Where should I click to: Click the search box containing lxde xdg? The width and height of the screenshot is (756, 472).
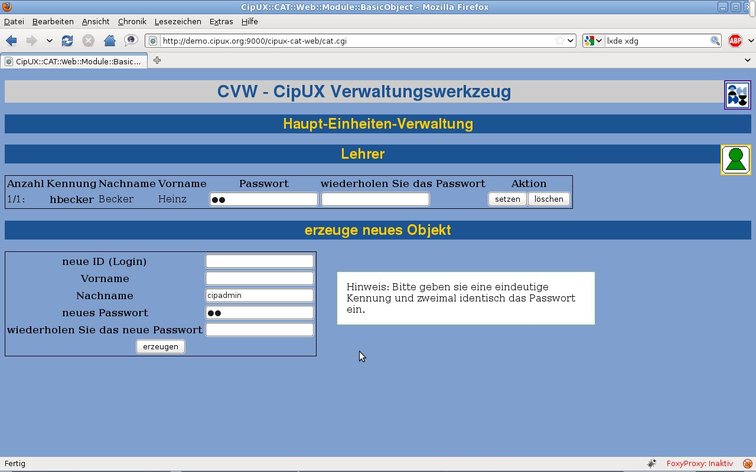click(x=657, y=41)
